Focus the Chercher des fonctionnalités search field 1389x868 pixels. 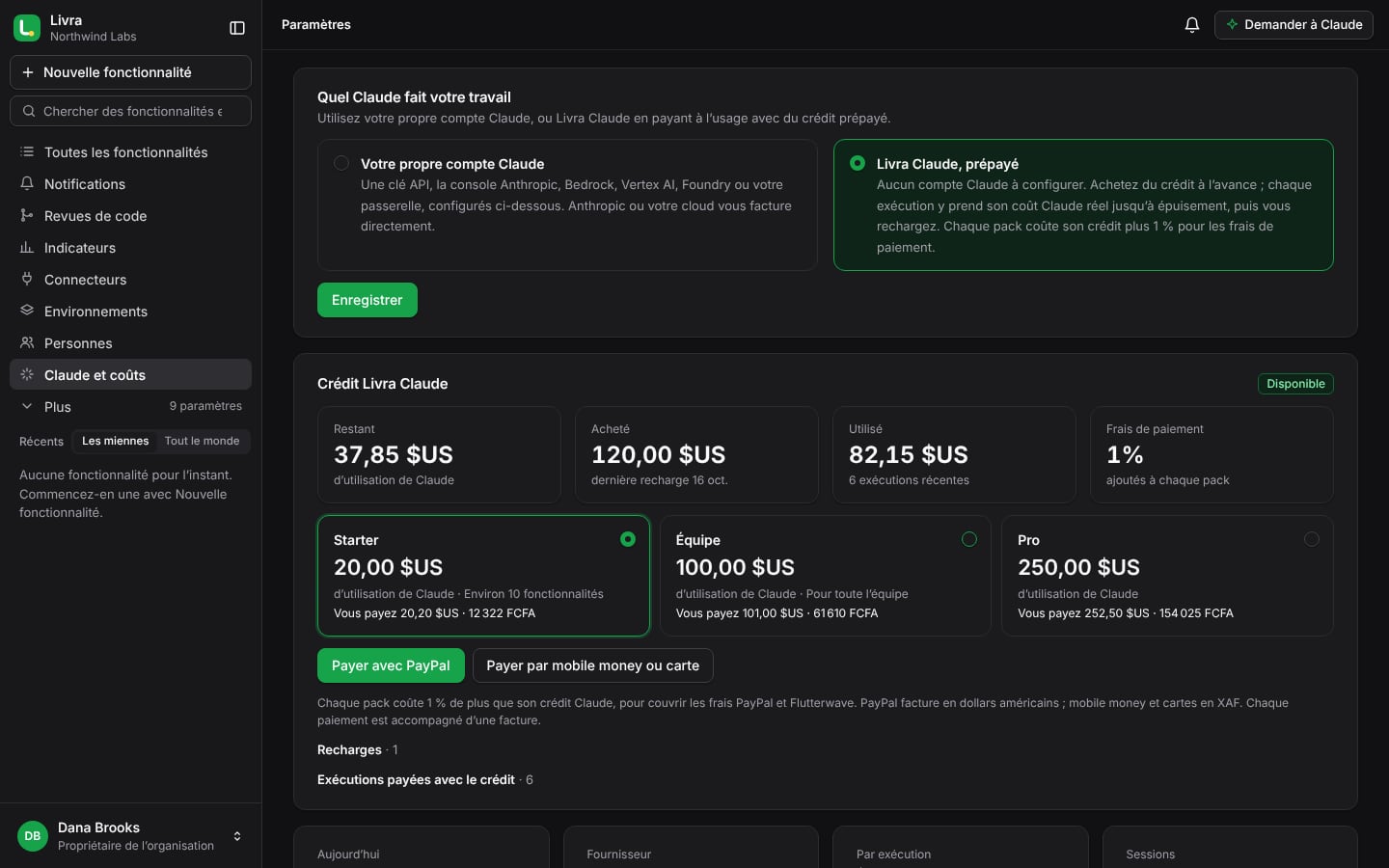[130, 111]
